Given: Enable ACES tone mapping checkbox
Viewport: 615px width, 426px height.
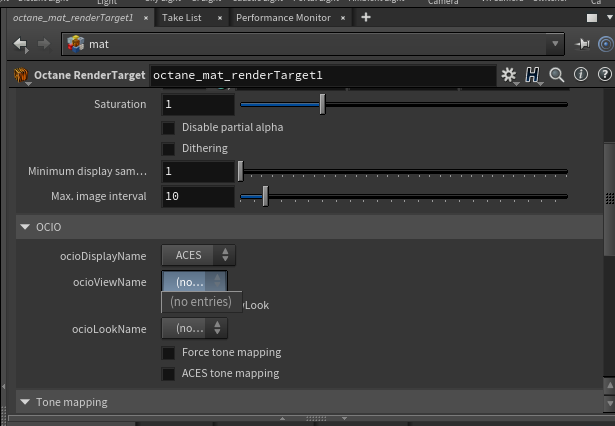Looking at the screenshot, I should coord(168,374).
